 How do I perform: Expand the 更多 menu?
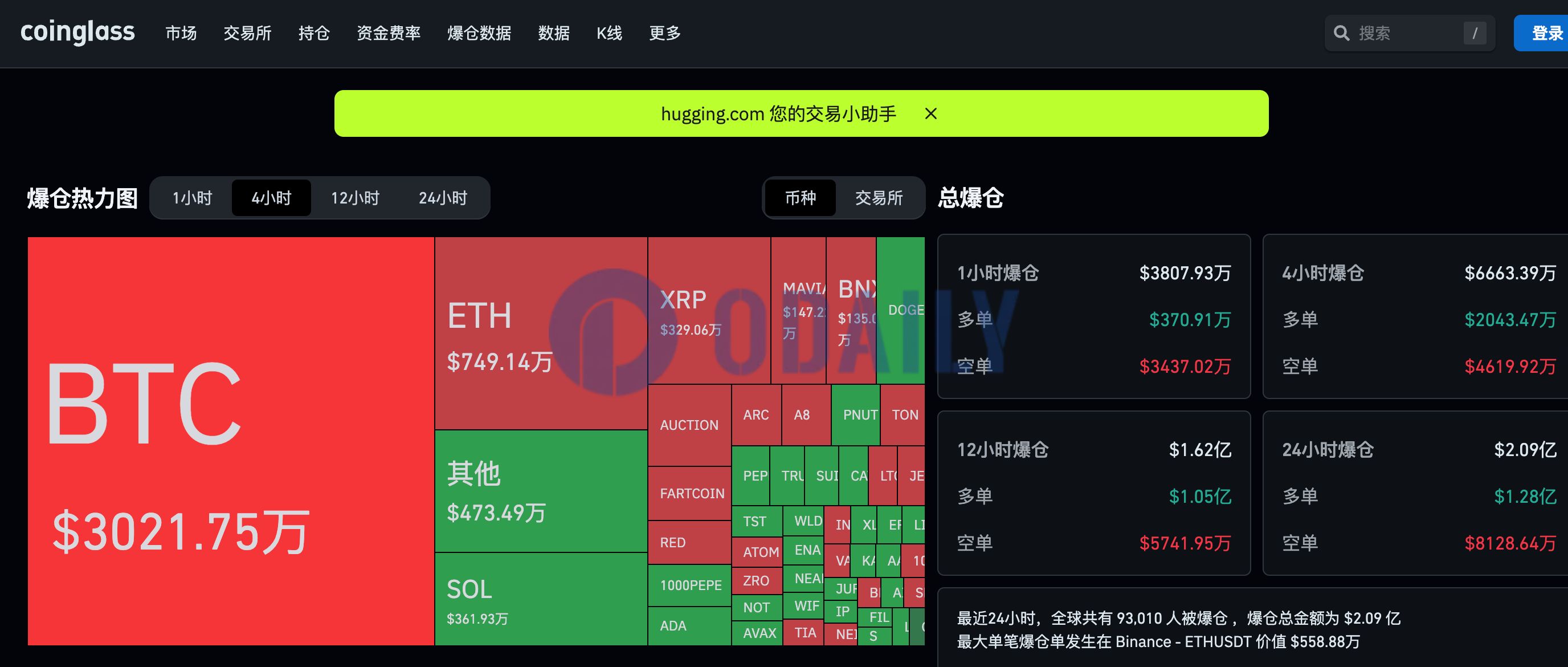(x=665, y=33)
